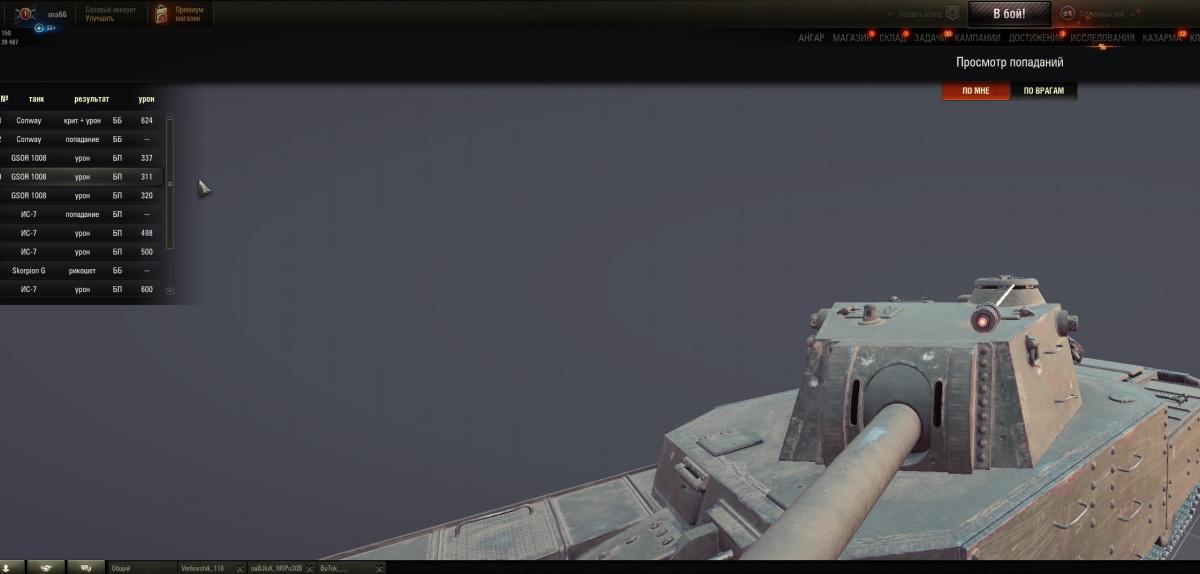Image resolution: width=1200 pixels, height=574 pixels.
Task: Sort hits table by 'танк' column
Action: pos(36,99)
